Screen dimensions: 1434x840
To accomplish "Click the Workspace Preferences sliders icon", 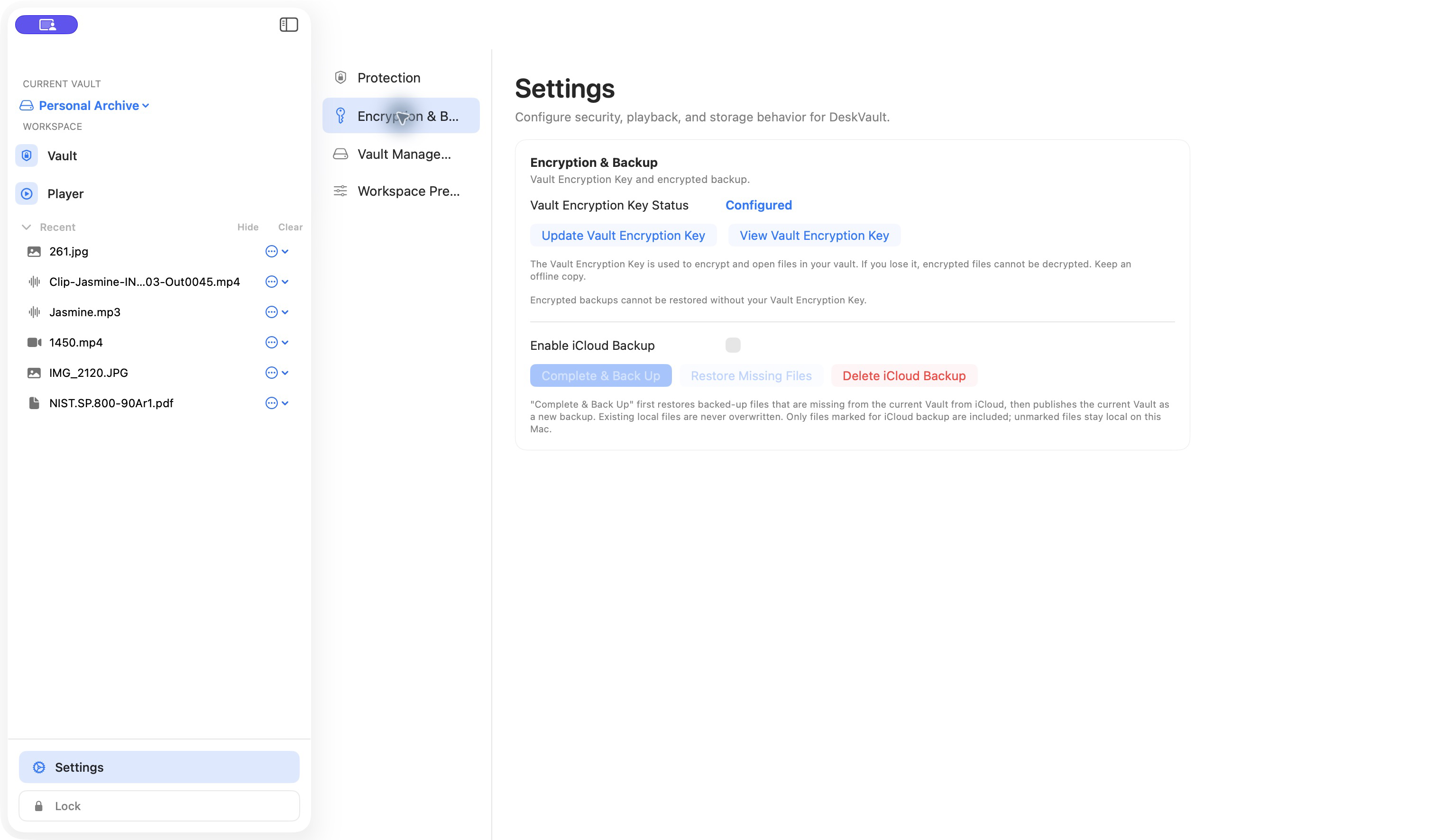I will coord(340,191).
